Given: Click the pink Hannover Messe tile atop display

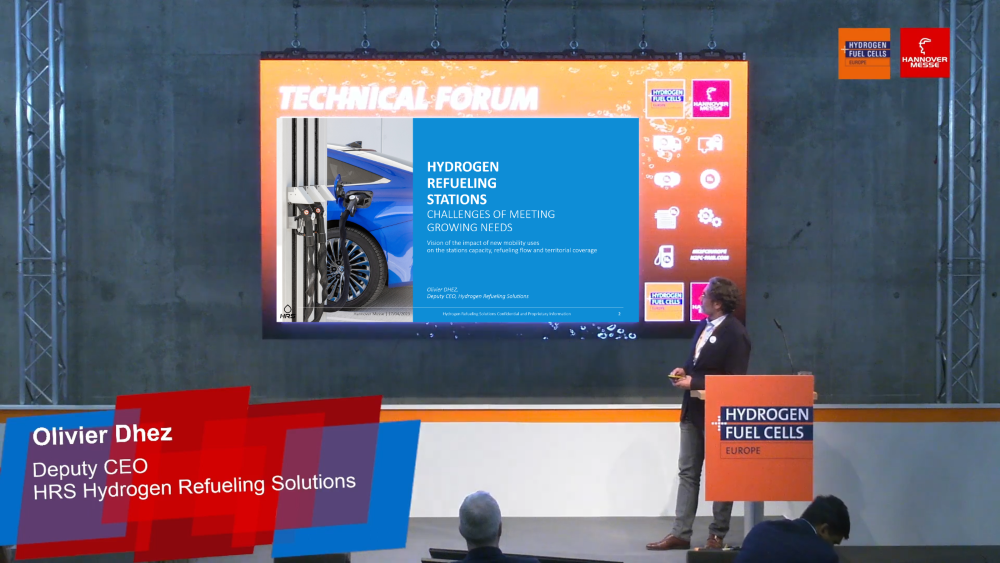Looking at the screenshot, I should pos(710,99).
